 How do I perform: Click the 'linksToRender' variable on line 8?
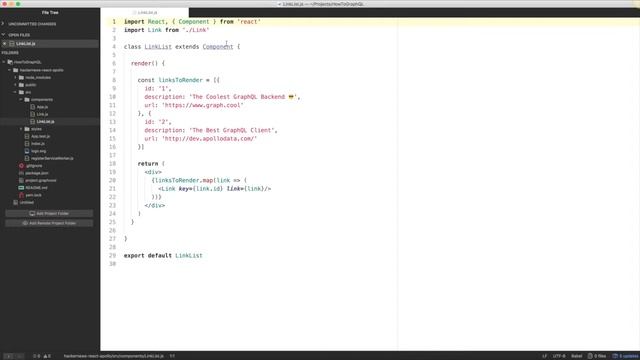pos(180,80)
